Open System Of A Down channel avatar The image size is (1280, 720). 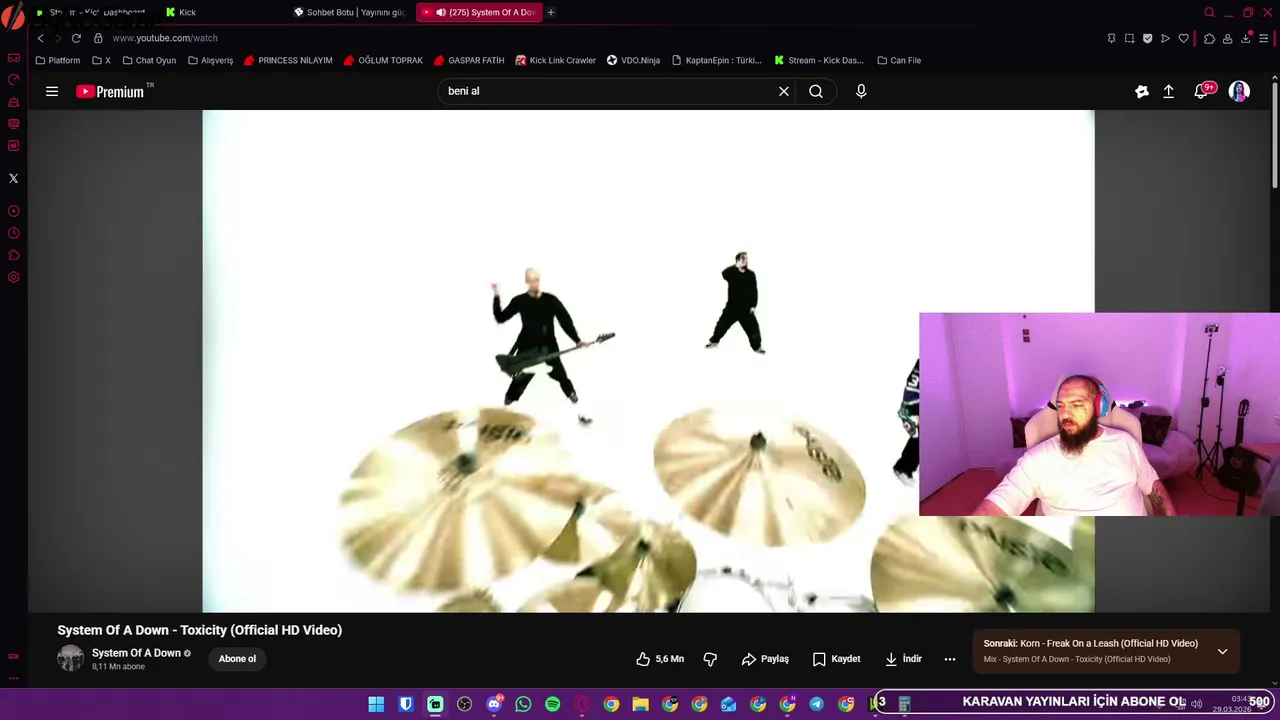pyautogui.click(x=70, y=658)
